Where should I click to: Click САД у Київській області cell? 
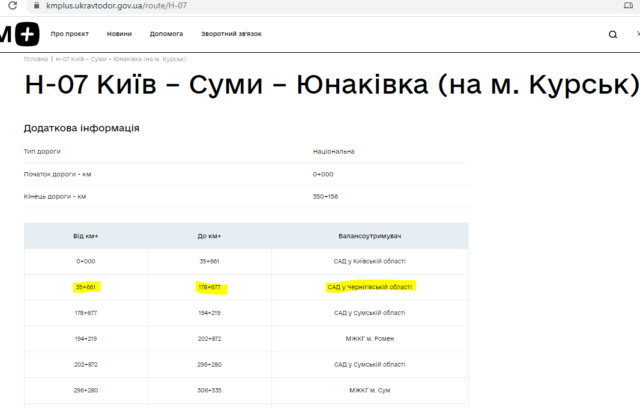coord(369,261)
